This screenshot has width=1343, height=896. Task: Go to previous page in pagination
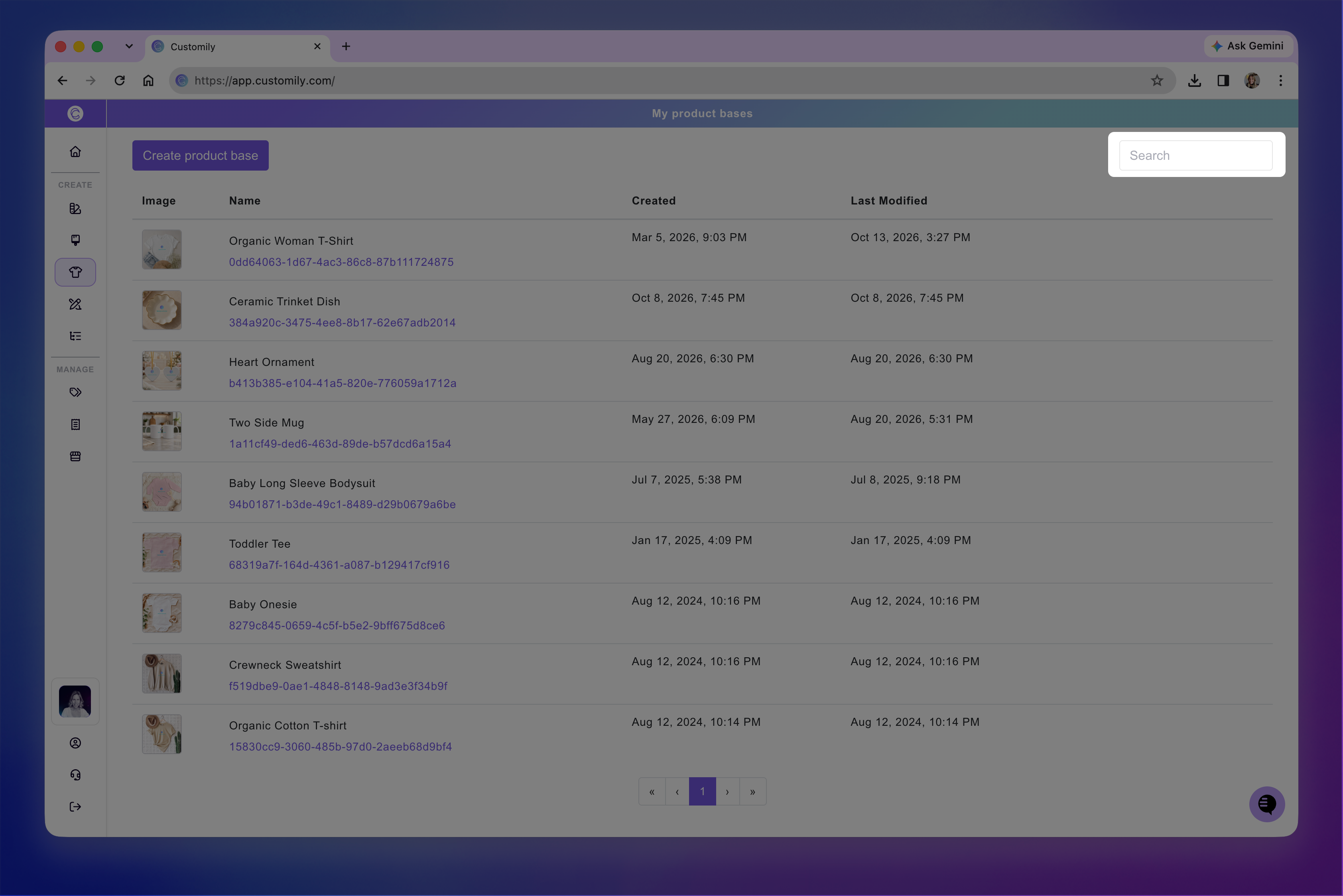(x=677, y=792)
